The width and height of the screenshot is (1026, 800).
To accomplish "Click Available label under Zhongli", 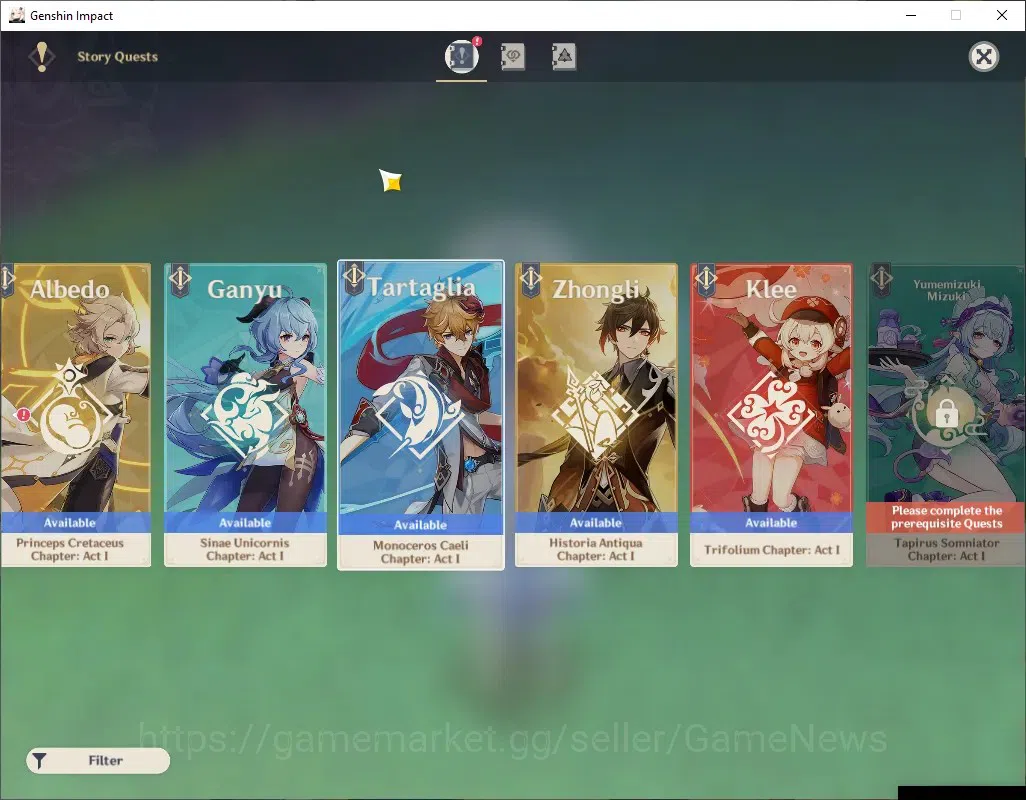I will 596,523.
